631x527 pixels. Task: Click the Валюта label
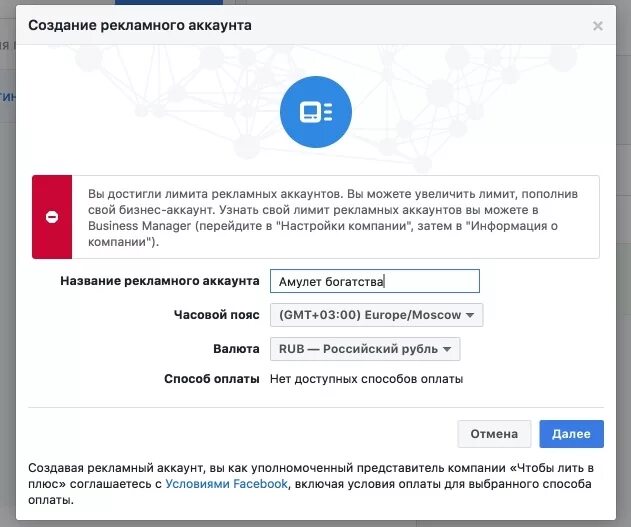point(236,348)
